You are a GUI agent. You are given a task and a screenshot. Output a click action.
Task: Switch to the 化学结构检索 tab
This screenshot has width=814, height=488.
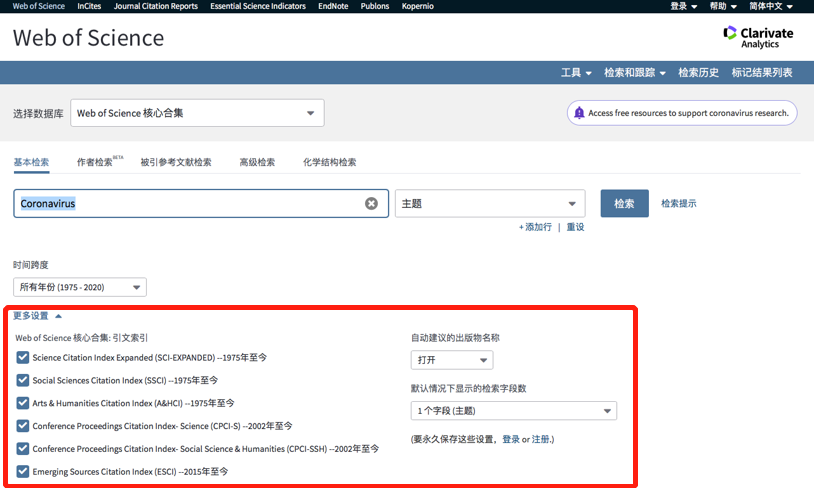(330, 162)
